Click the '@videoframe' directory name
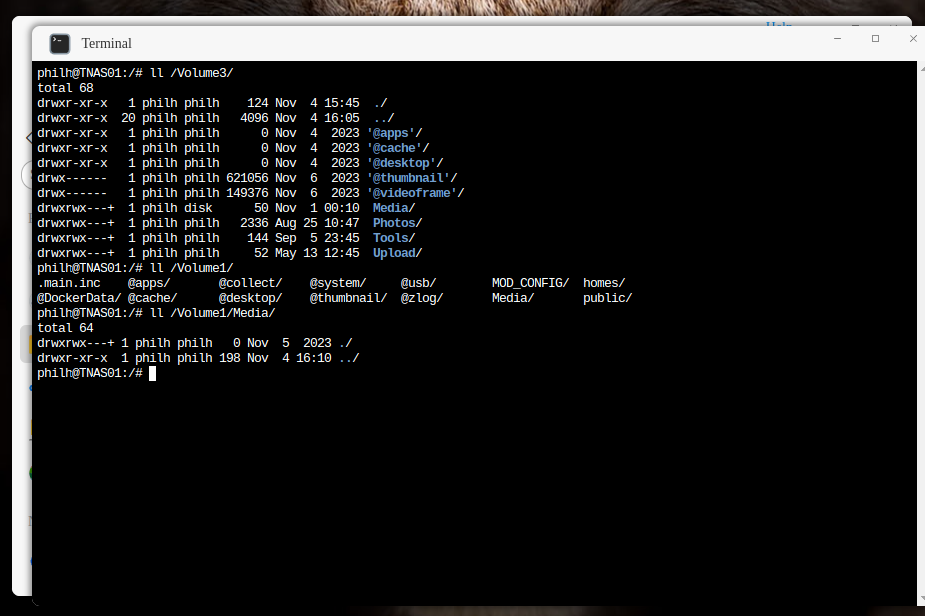This screenshot has width=925, height=616. [x=415, y=193]
